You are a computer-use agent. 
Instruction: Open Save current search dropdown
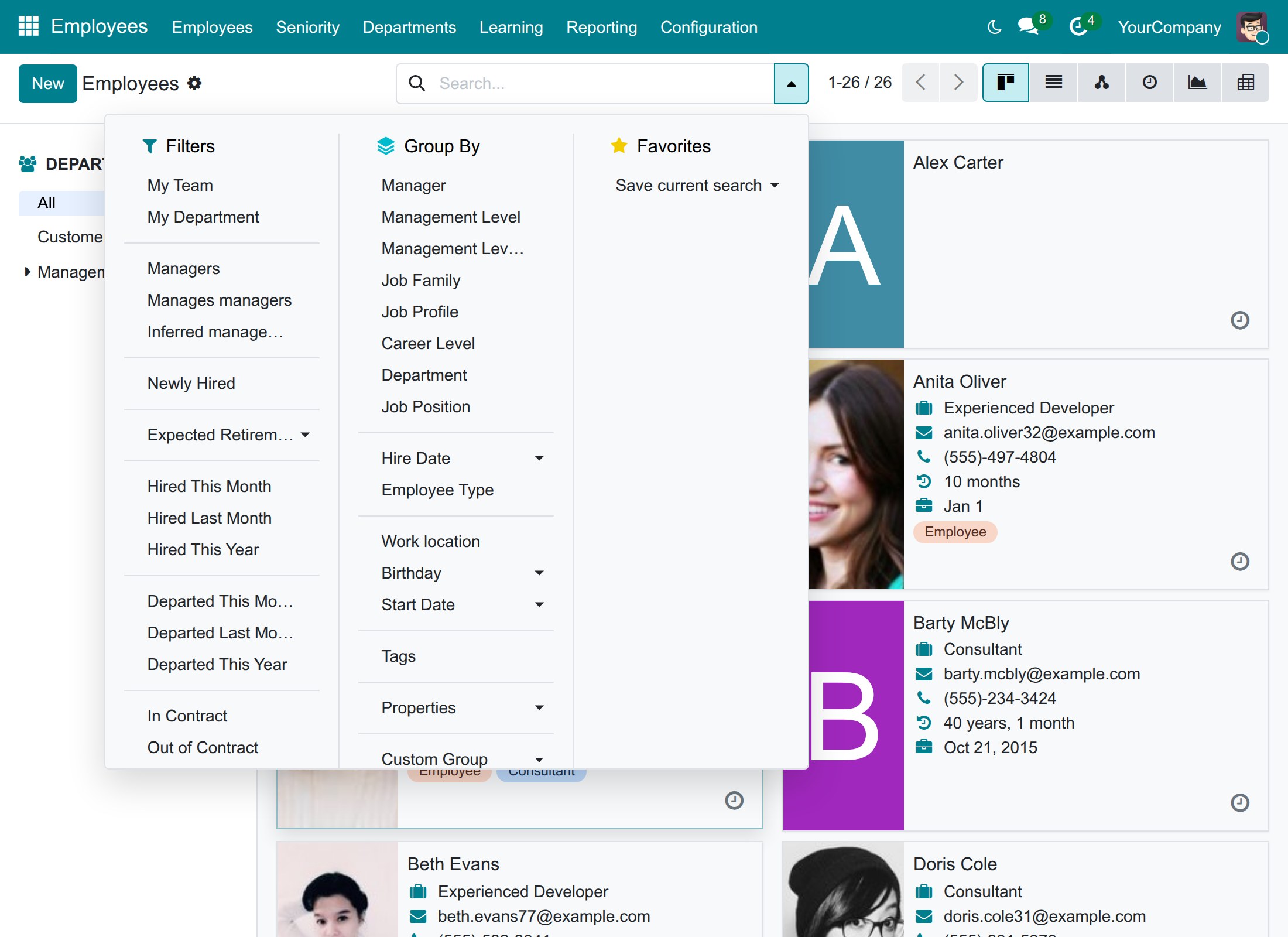697,185
